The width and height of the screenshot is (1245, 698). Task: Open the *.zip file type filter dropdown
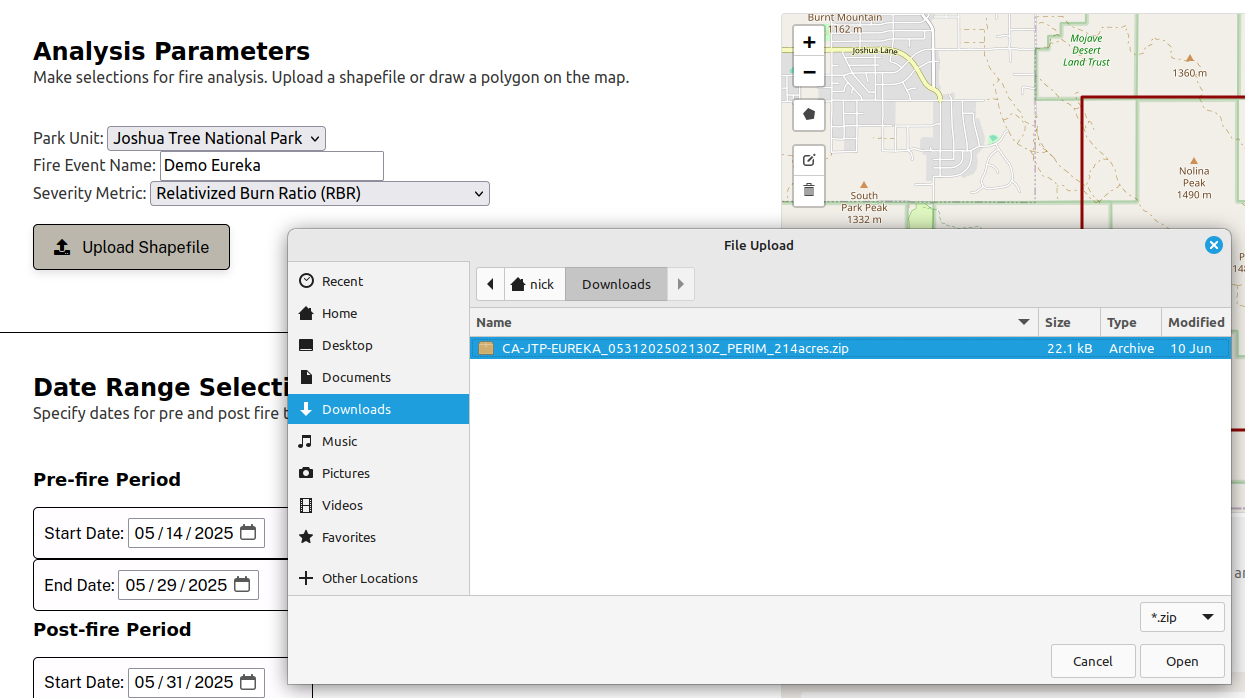1181,617
